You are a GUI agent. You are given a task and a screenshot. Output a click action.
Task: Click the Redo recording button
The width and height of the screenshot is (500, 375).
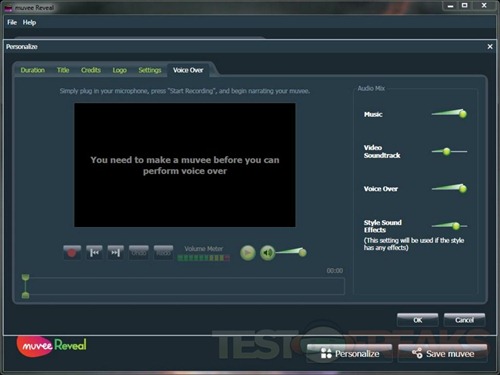click(163, 253)
